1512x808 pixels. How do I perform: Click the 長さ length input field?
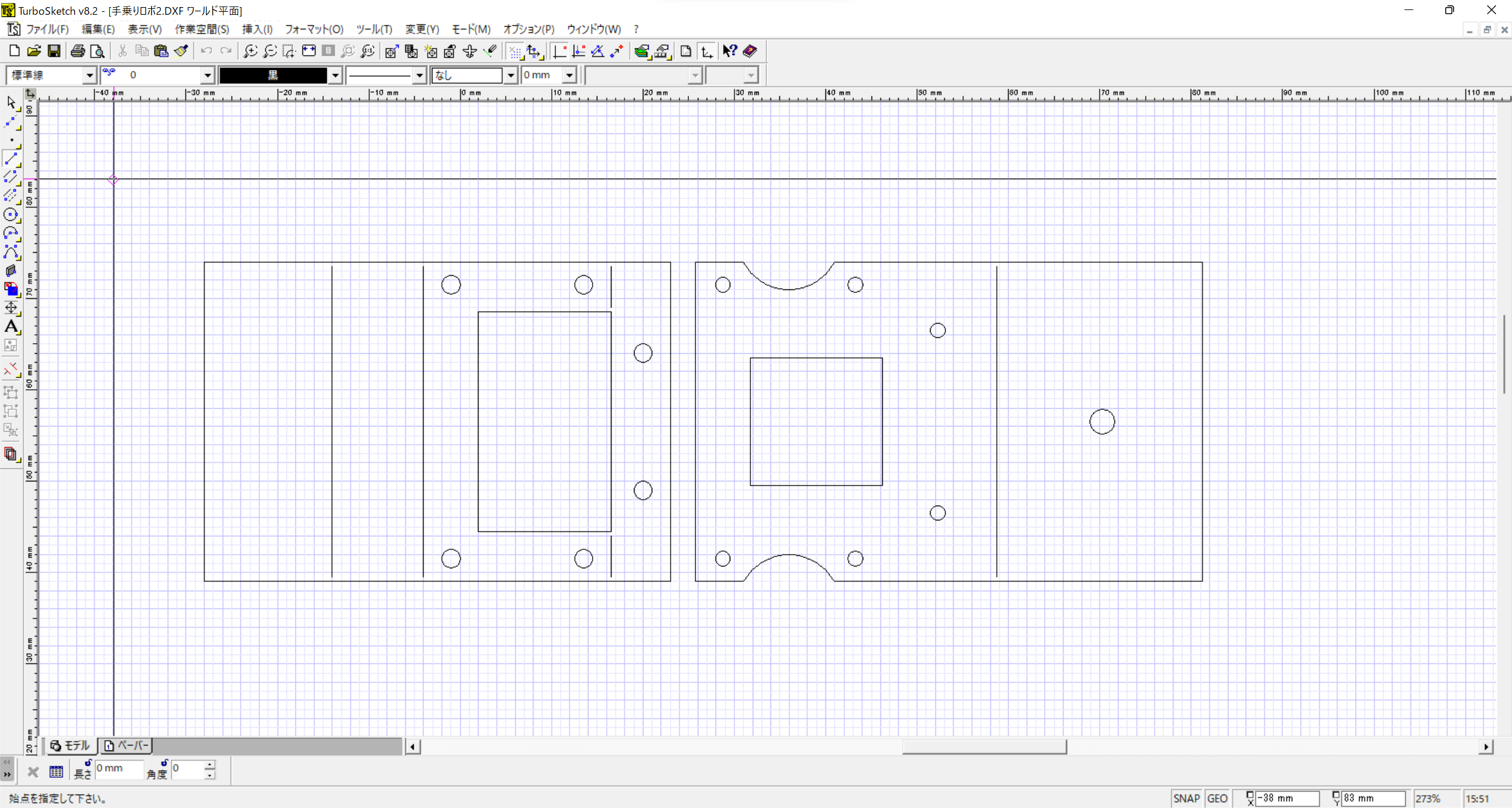point(119,768)
